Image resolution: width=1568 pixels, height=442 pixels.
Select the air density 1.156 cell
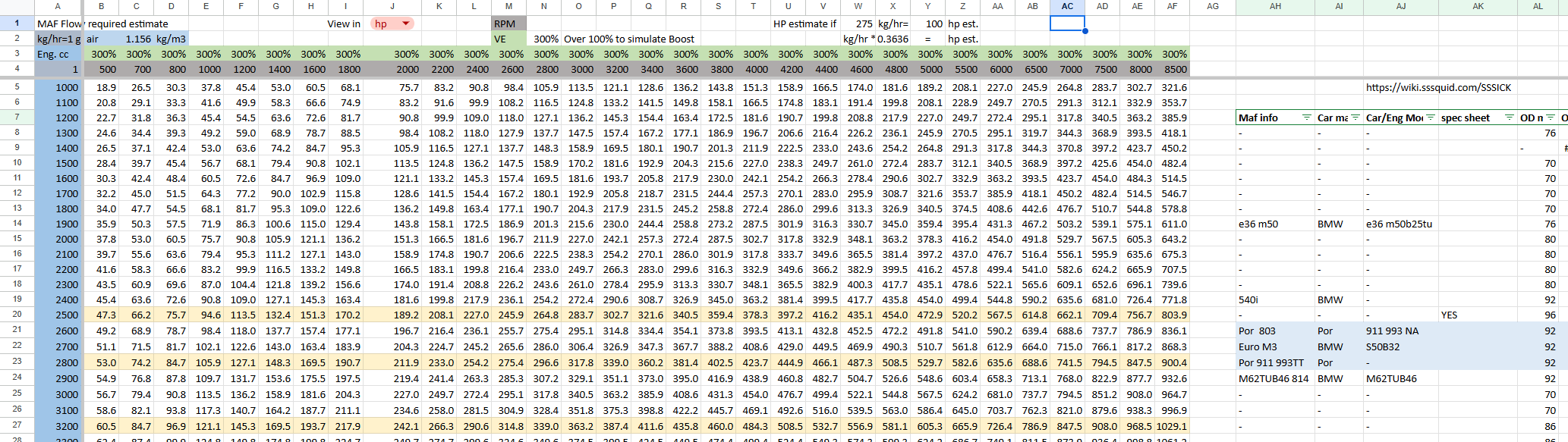(x=137, y=39)
